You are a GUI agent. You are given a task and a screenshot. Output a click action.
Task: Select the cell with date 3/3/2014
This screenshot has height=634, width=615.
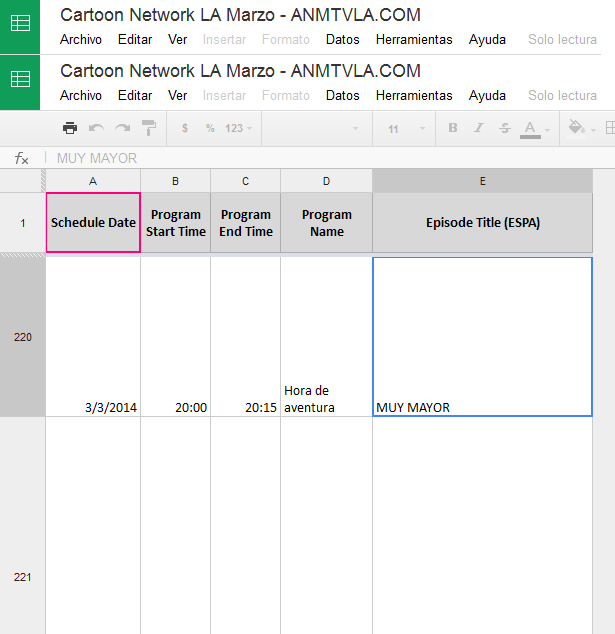point(93,337)
